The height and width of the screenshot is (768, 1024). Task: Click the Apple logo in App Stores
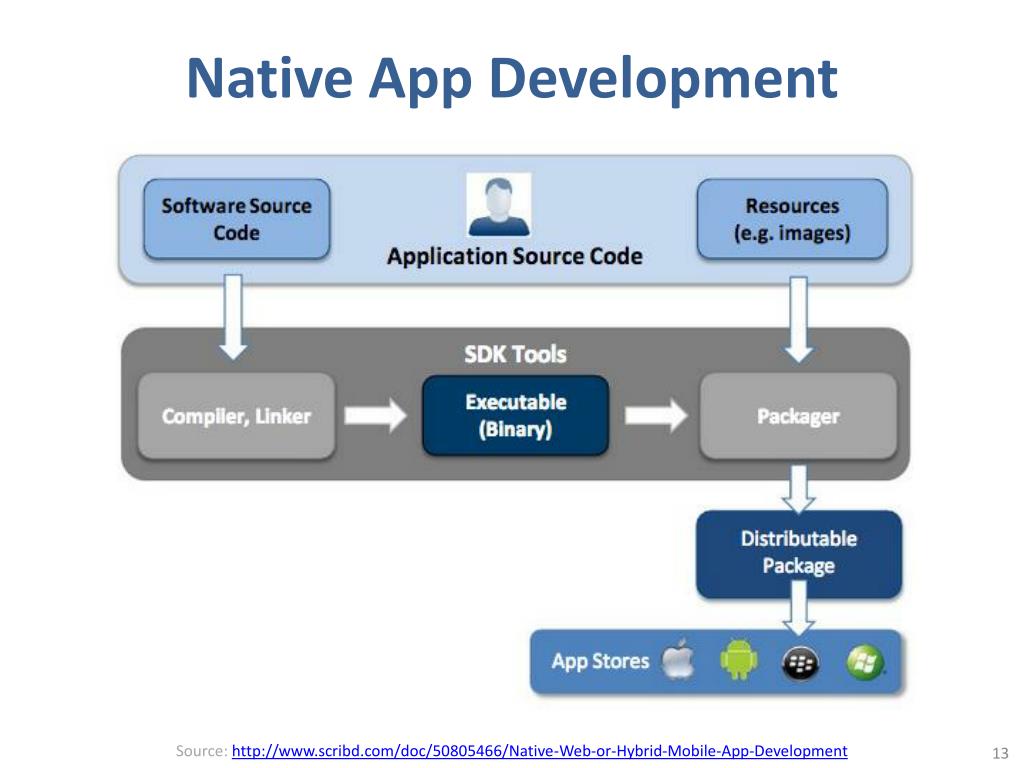pyautogui.click(x=678, y=660)
